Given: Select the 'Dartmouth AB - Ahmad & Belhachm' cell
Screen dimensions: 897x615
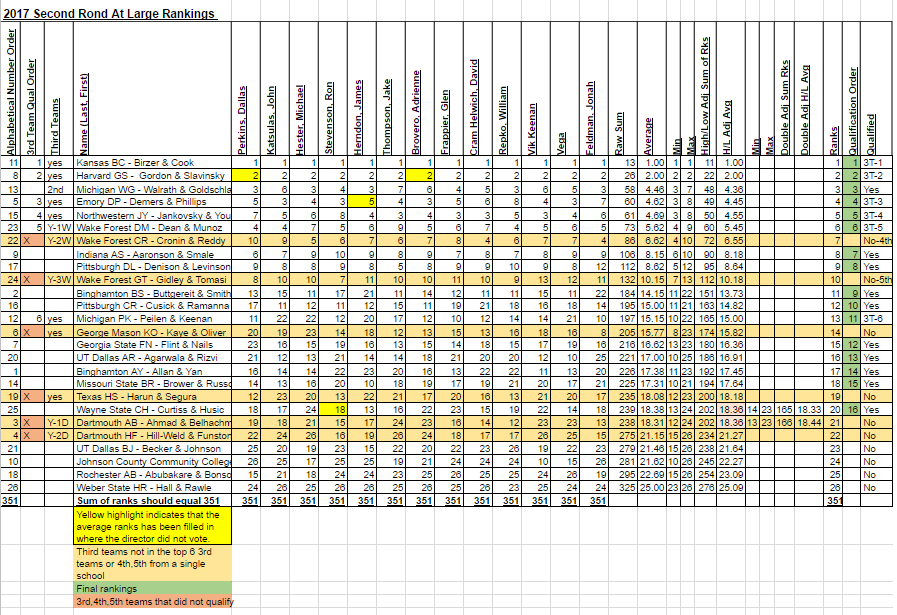Looking at the screenshot, I should 152,422.
